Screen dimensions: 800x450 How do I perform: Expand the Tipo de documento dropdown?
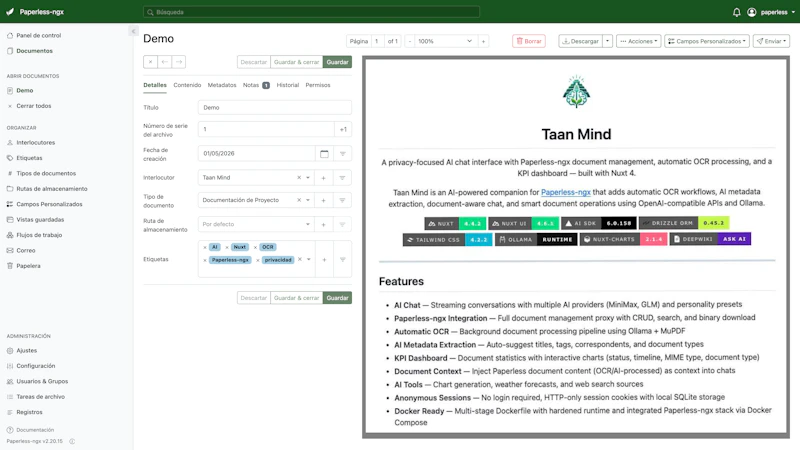point(308,200)
